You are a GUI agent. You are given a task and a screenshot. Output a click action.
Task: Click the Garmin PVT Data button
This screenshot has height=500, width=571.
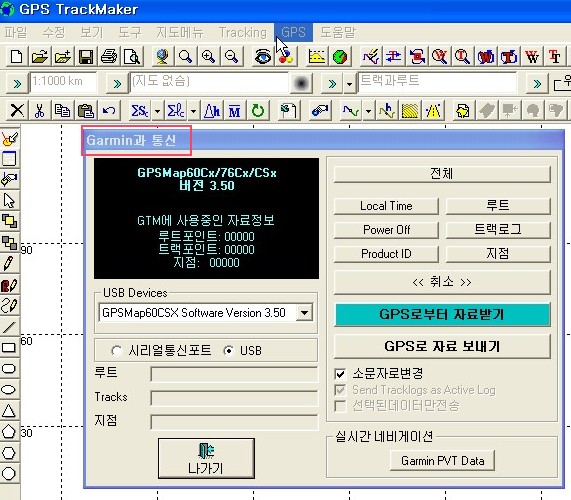[x=442, y=461]
